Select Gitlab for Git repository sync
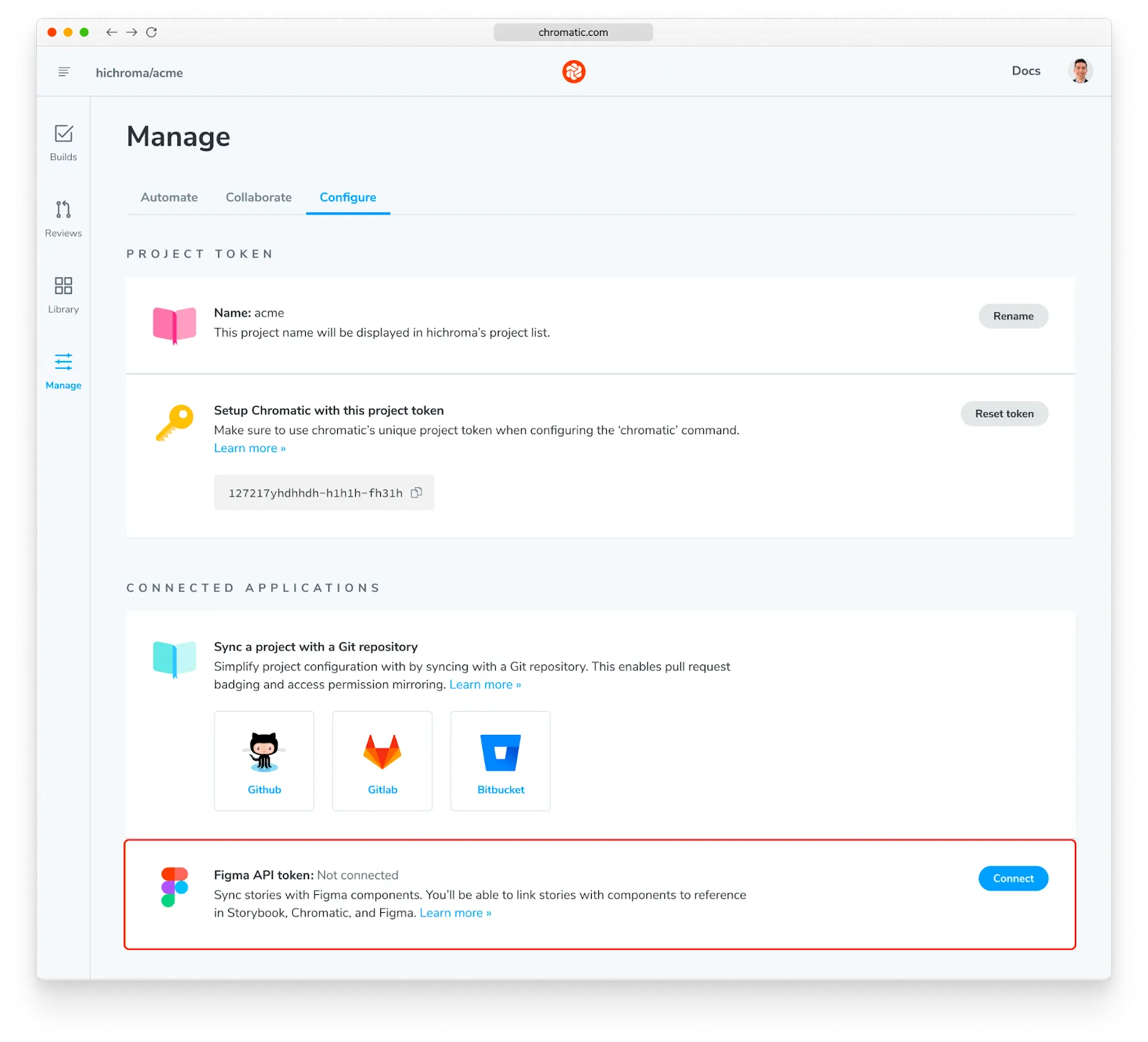Screen dimensions: 1148x1042 pos(382,761)
